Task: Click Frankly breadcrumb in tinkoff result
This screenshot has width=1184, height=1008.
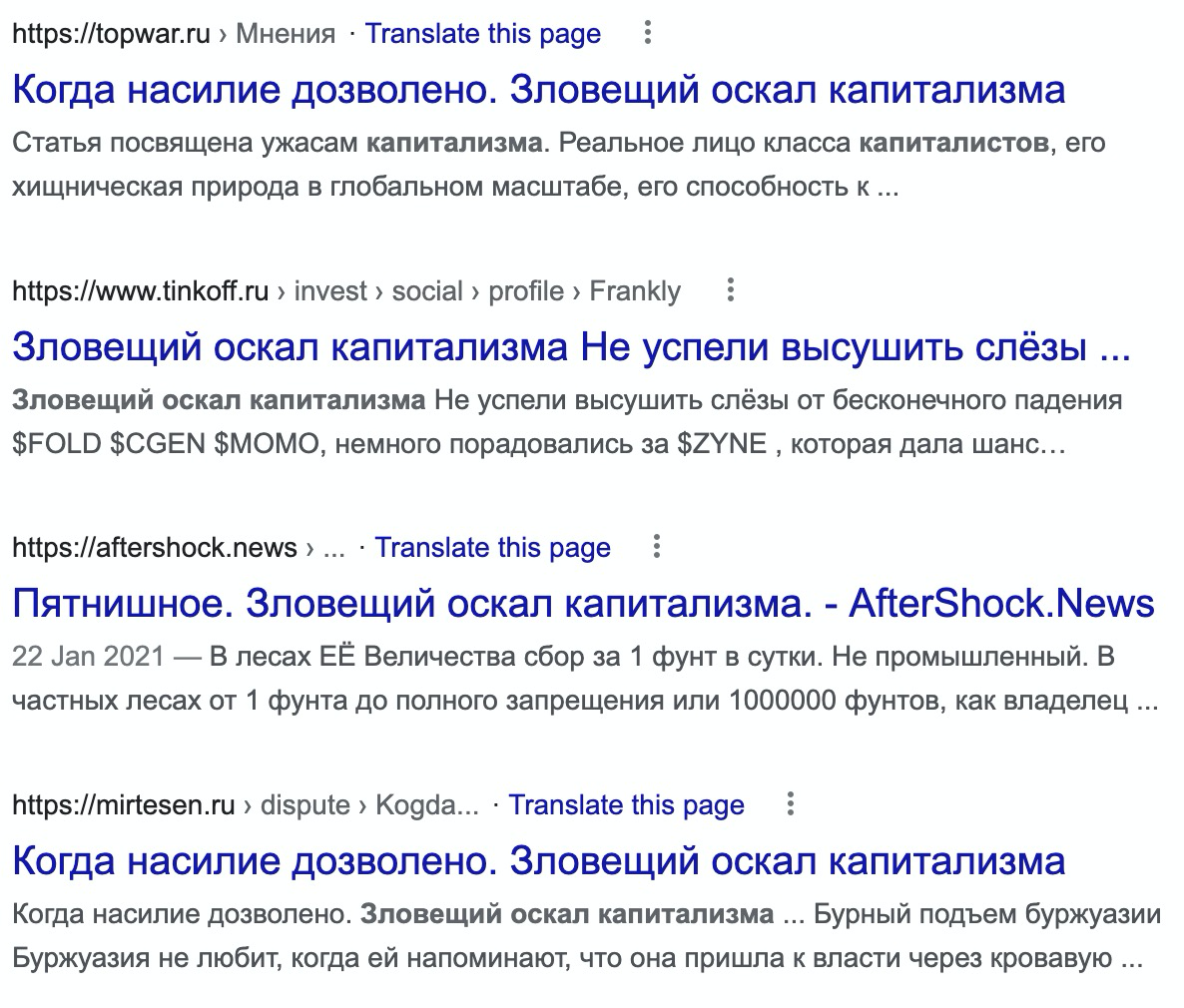Action: [x=635, y=290]
